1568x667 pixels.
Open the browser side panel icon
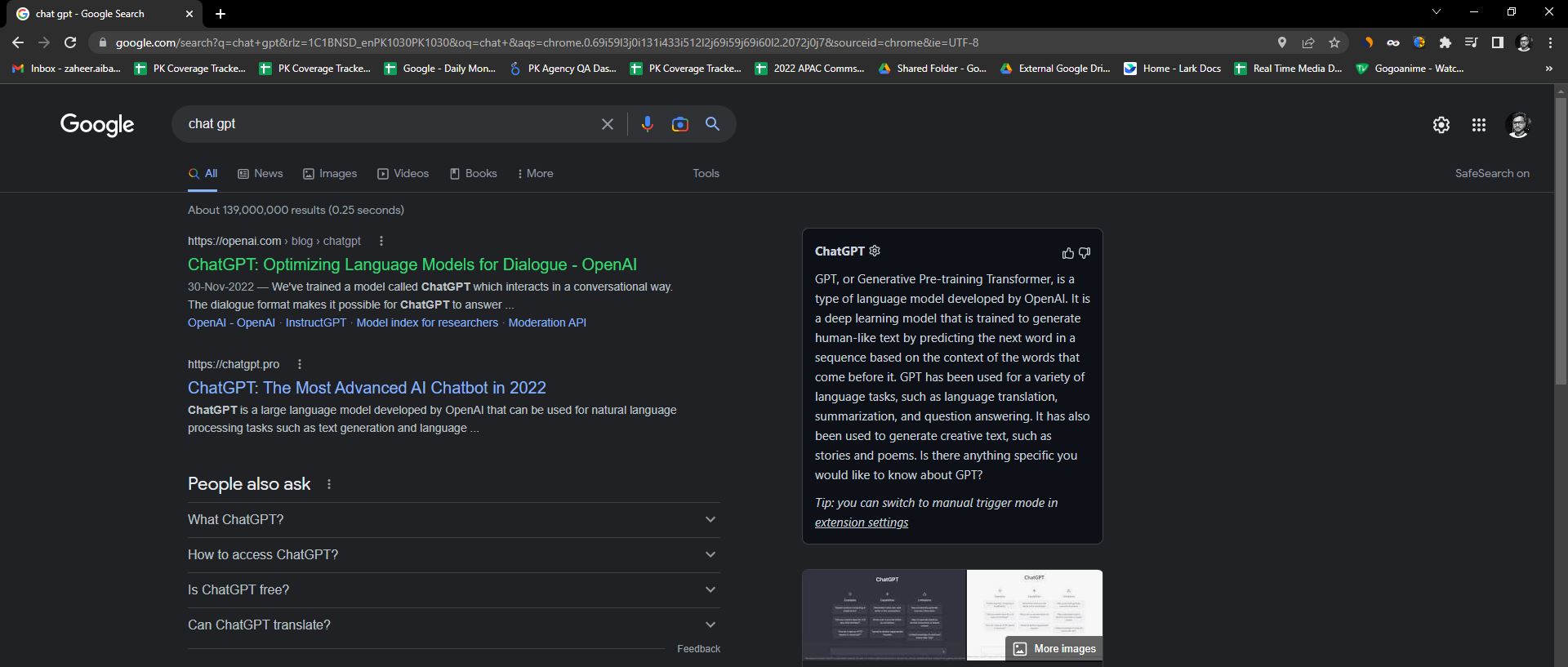[1498, 42]
